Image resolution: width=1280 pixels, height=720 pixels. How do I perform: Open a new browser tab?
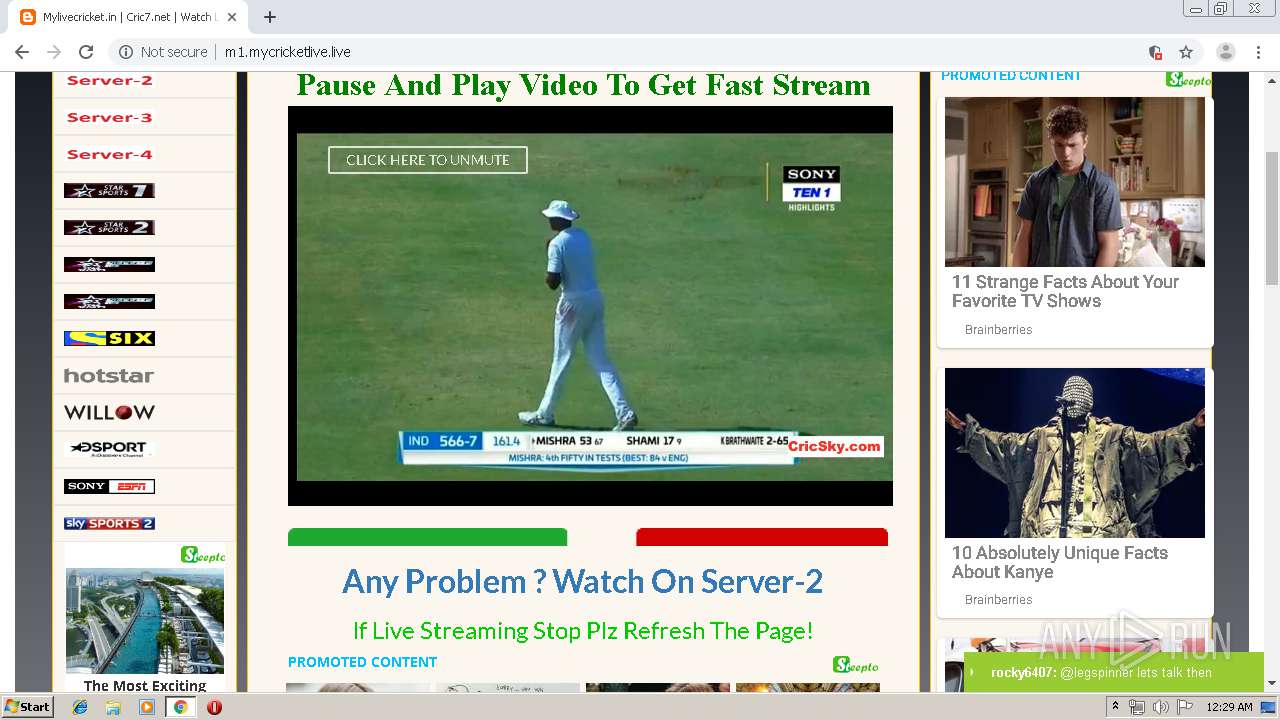coord(269,17)
